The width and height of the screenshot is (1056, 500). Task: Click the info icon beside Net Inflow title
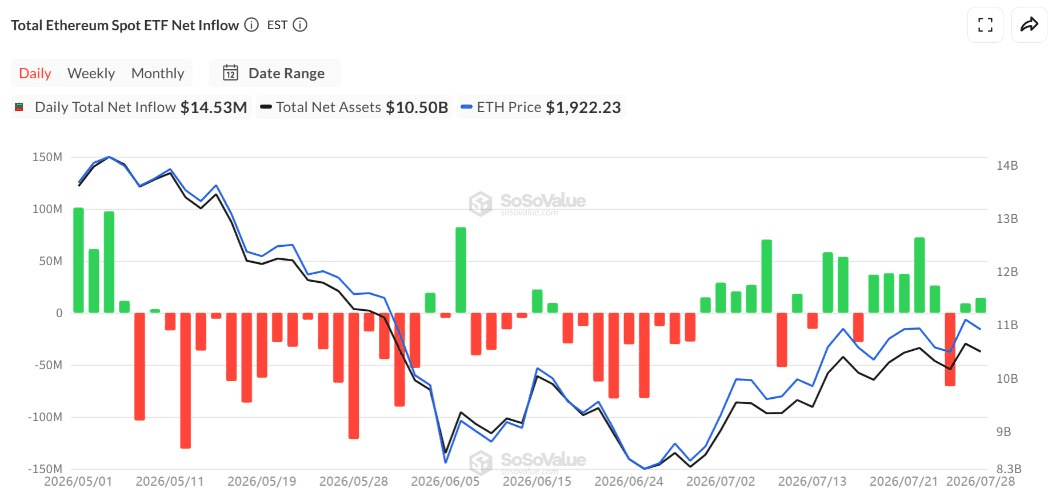(251, 26)
